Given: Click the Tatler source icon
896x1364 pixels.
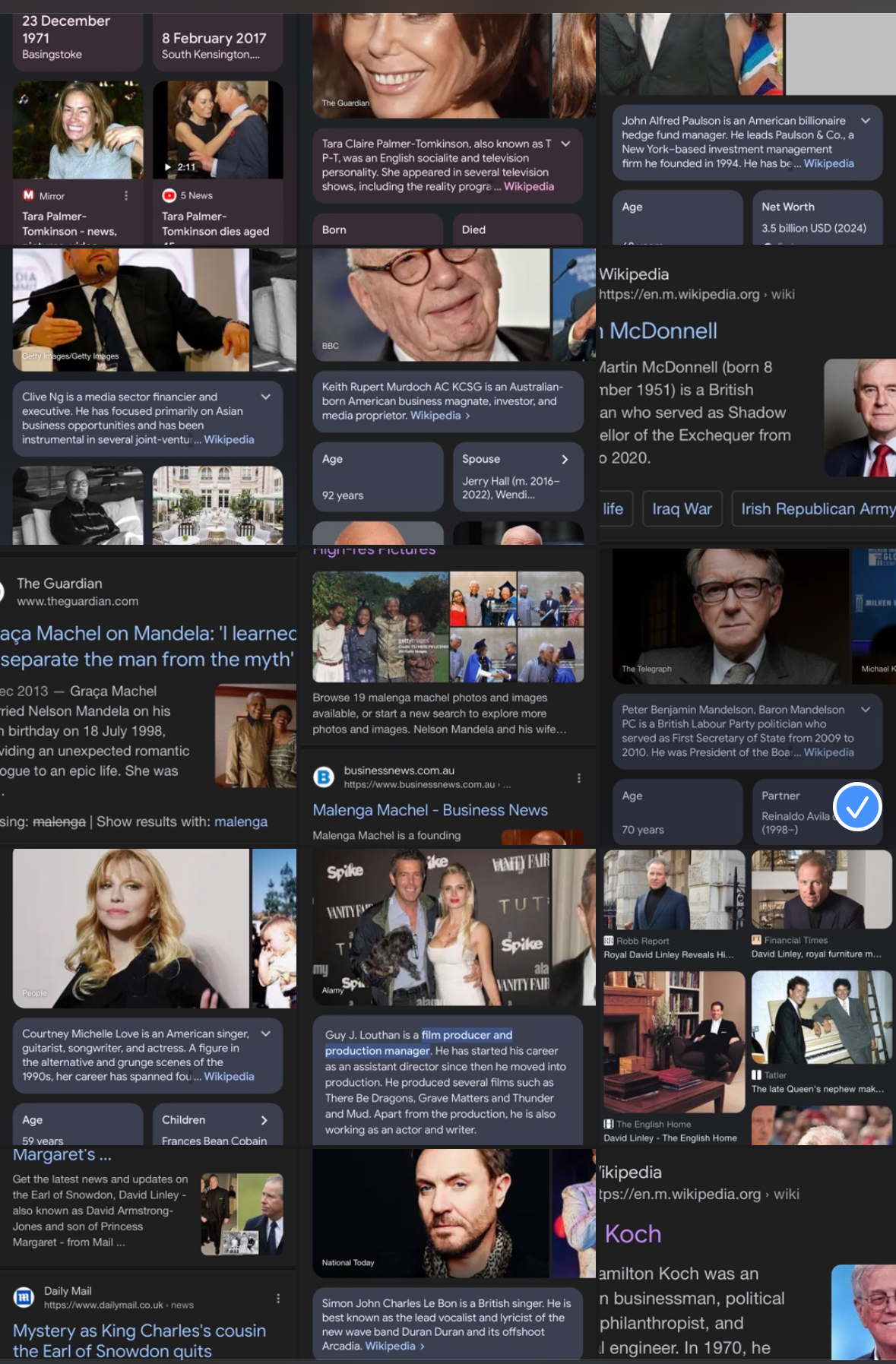Looking at the screenshot, I should coord(757,1075).
